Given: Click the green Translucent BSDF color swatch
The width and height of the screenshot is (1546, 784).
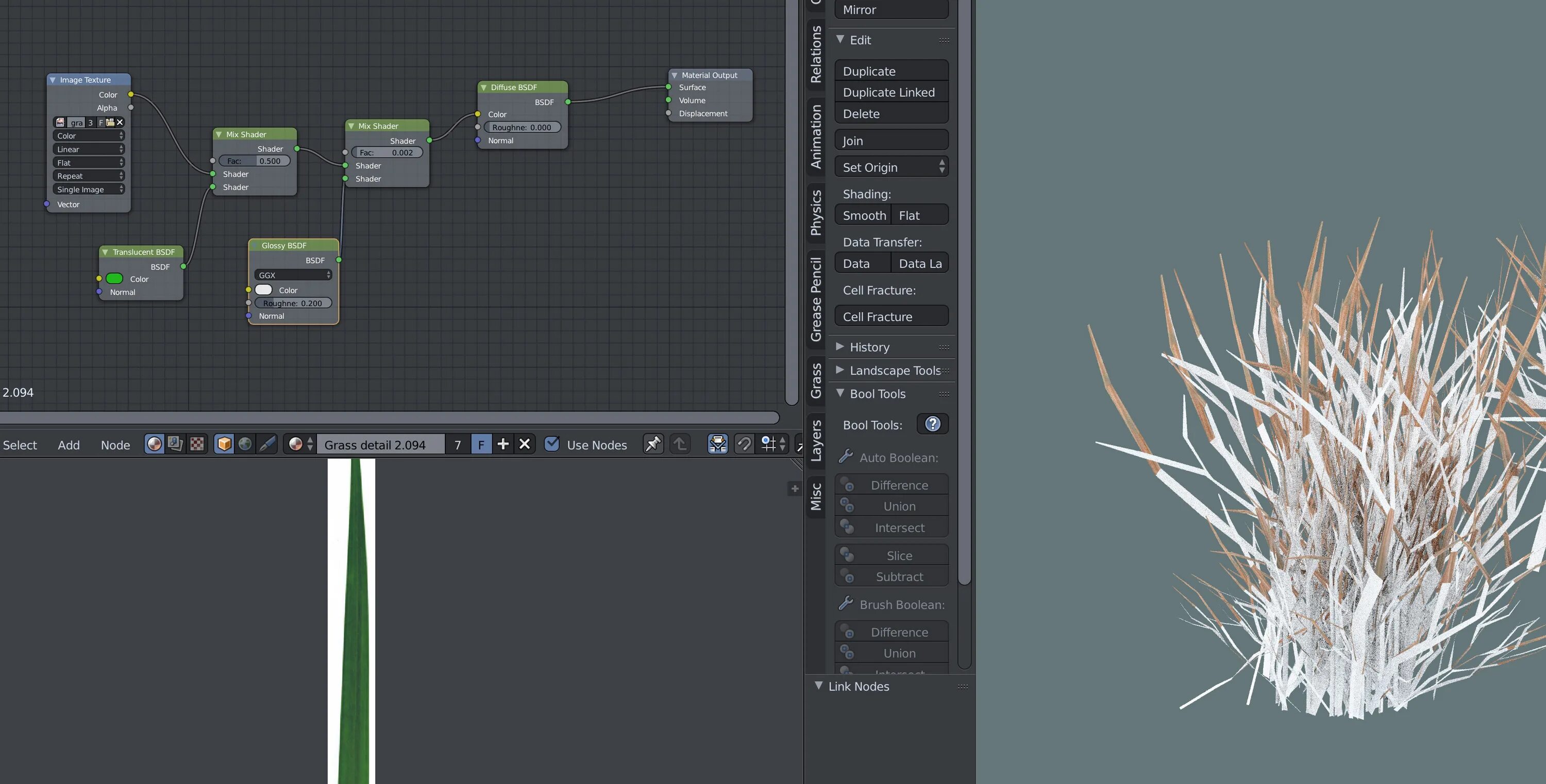Looking at the screenshot, I should point(114,278).
